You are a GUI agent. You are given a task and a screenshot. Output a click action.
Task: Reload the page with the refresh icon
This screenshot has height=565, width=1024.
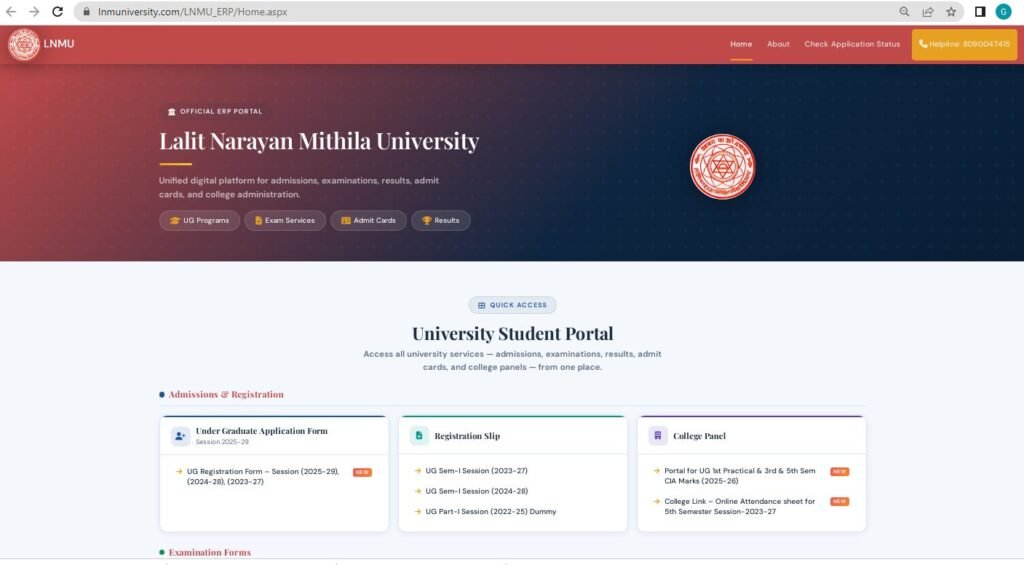click(x=57, y=12)
